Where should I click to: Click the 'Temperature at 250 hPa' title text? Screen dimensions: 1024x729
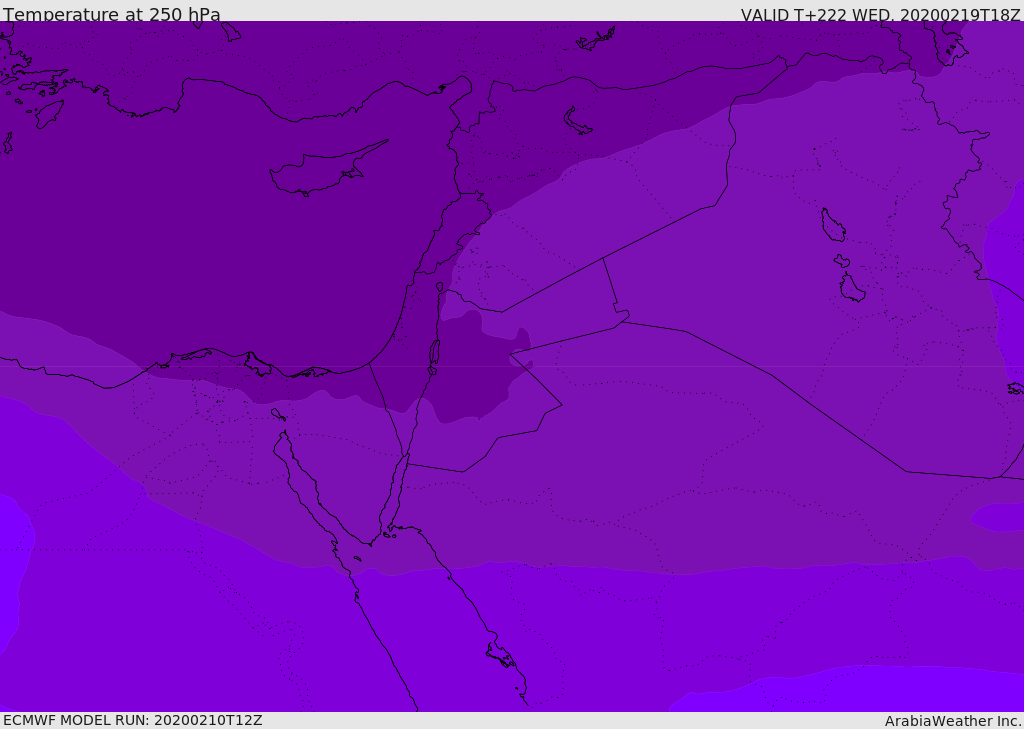point(112,14)
